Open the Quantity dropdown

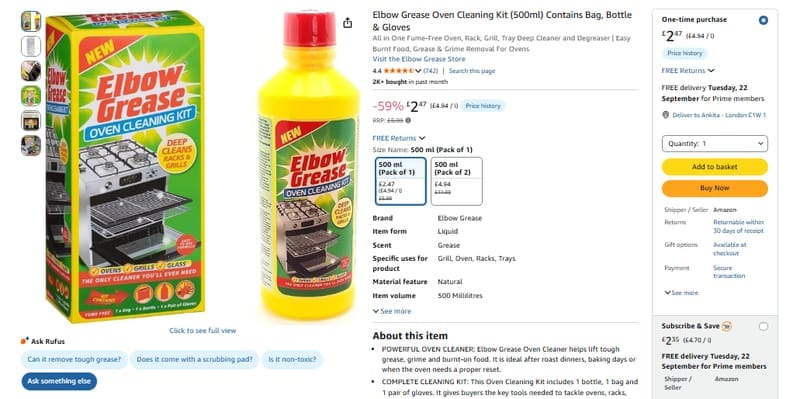click(x=714, y=144)
